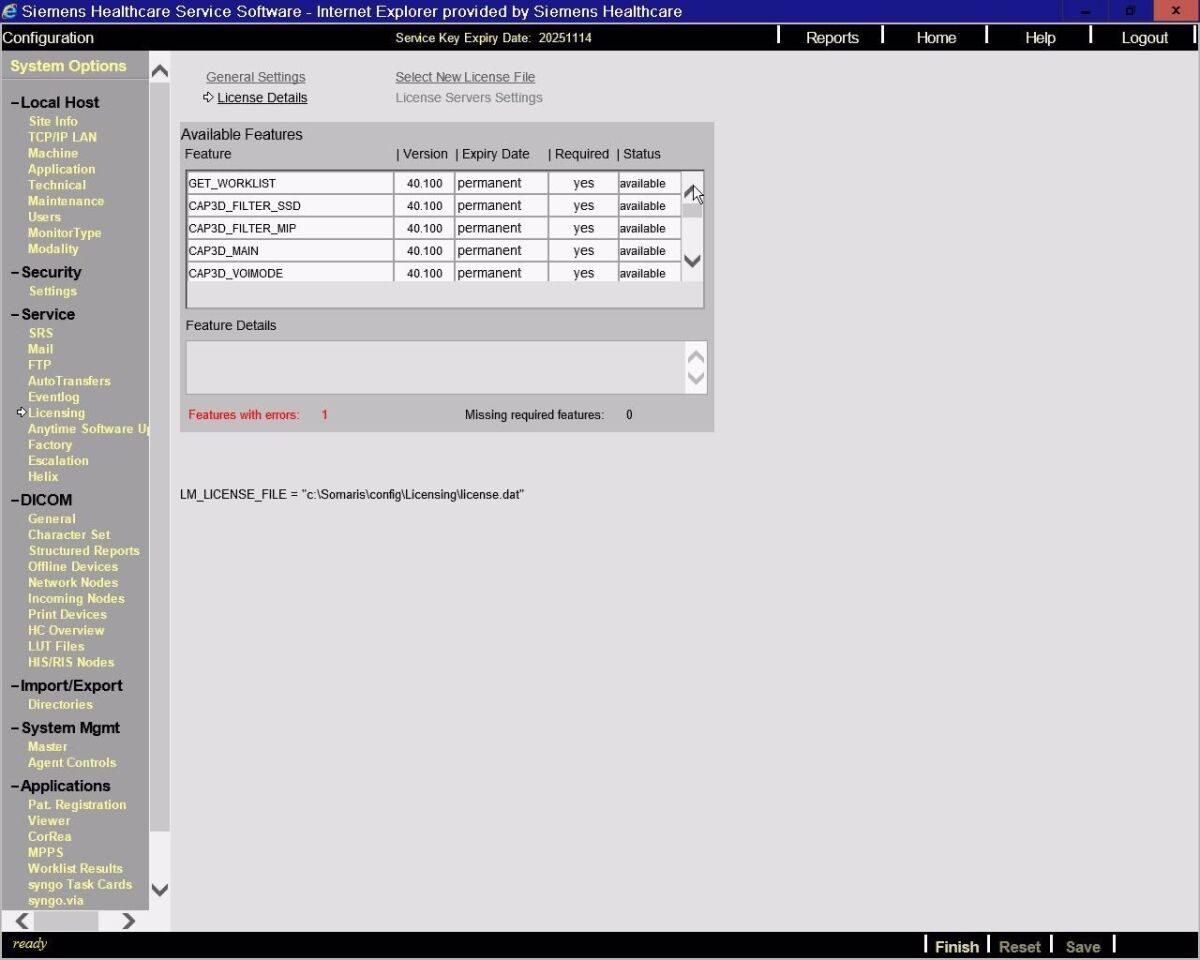The width and height of the screenshot is (1200, 960).
Task: Collapse the DICOM section
Action: click(x=15, y=500)
